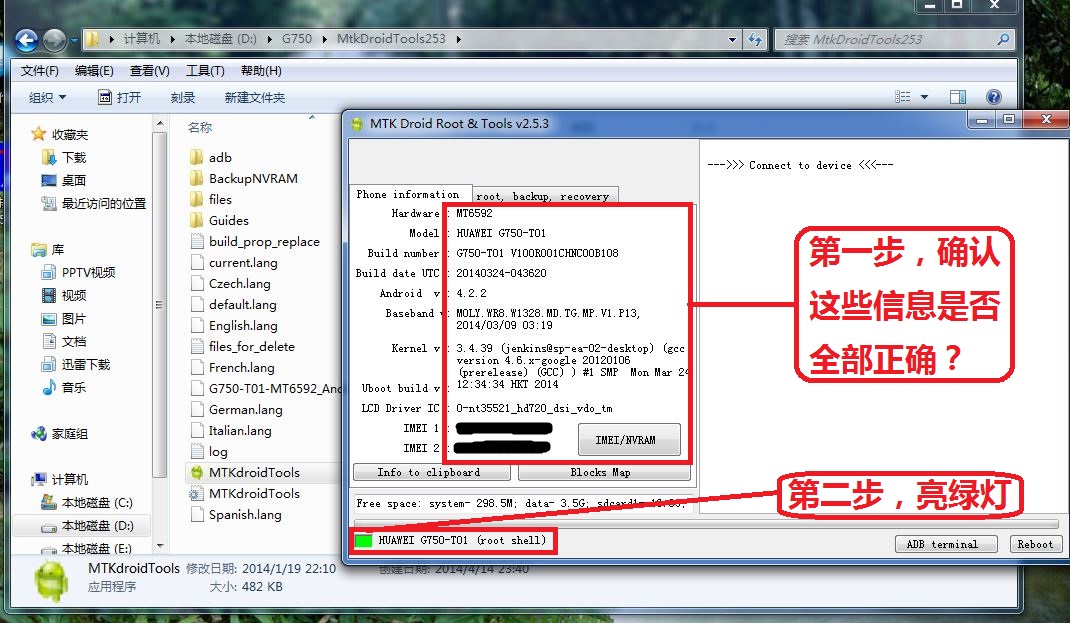This screenshot has height=623, width=1070.
Task: Open the 帮助(H) menu
Action: pyautogui.click(x=261, y=70)
